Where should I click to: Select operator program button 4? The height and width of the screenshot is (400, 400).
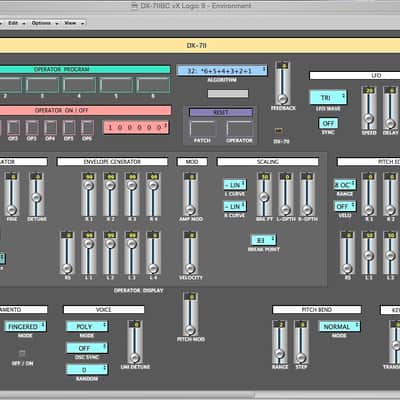click(79, 85)
